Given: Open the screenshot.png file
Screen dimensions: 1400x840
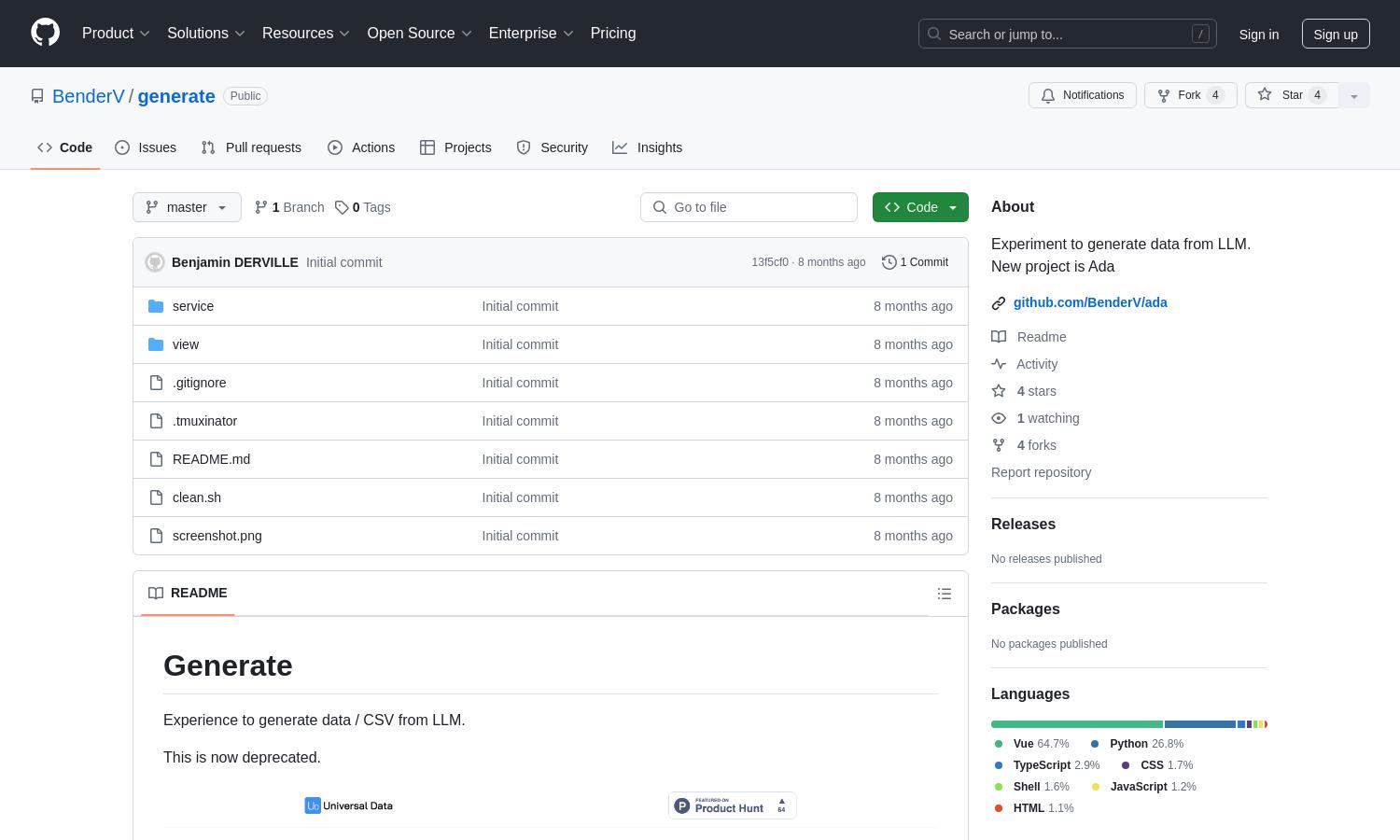Looking at the screenshot, I should coord(217,536).
